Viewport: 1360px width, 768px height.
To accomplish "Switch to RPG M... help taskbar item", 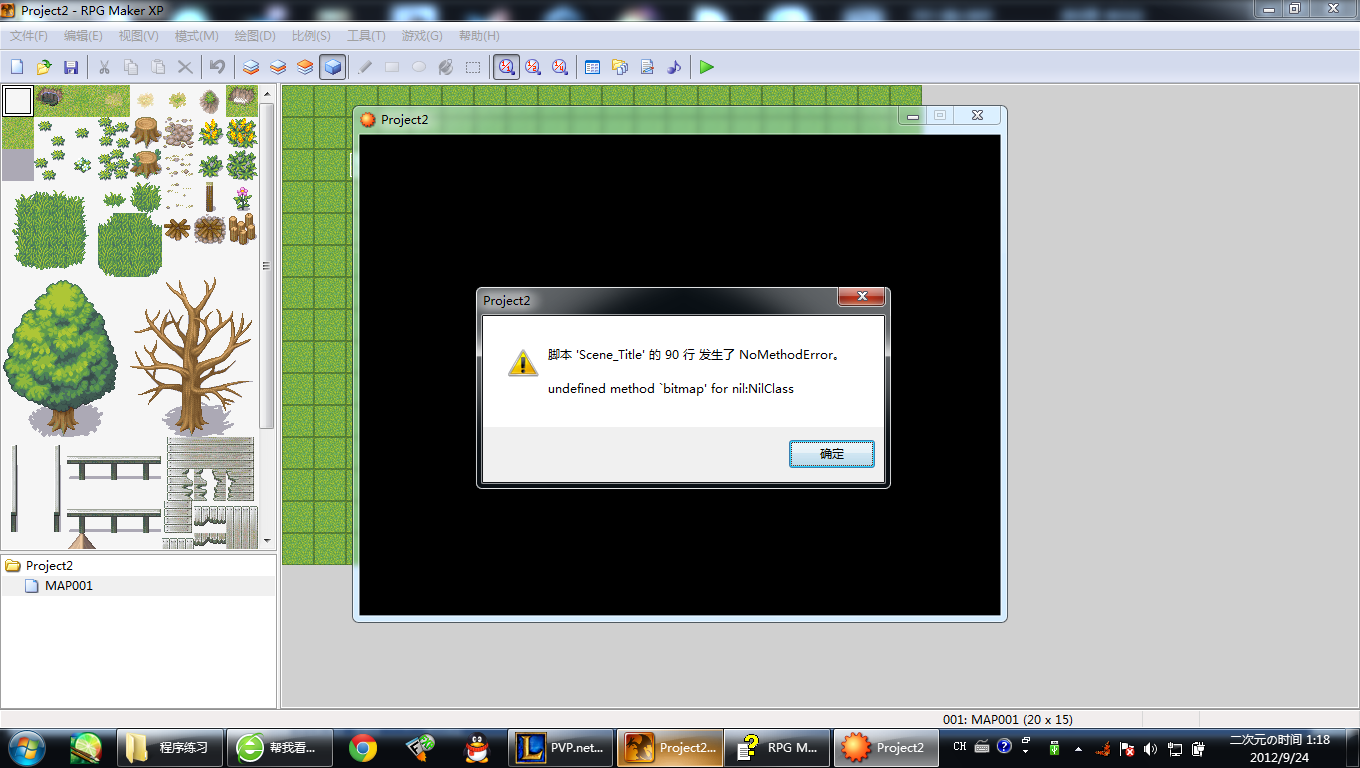I will [x=777, y=747].
